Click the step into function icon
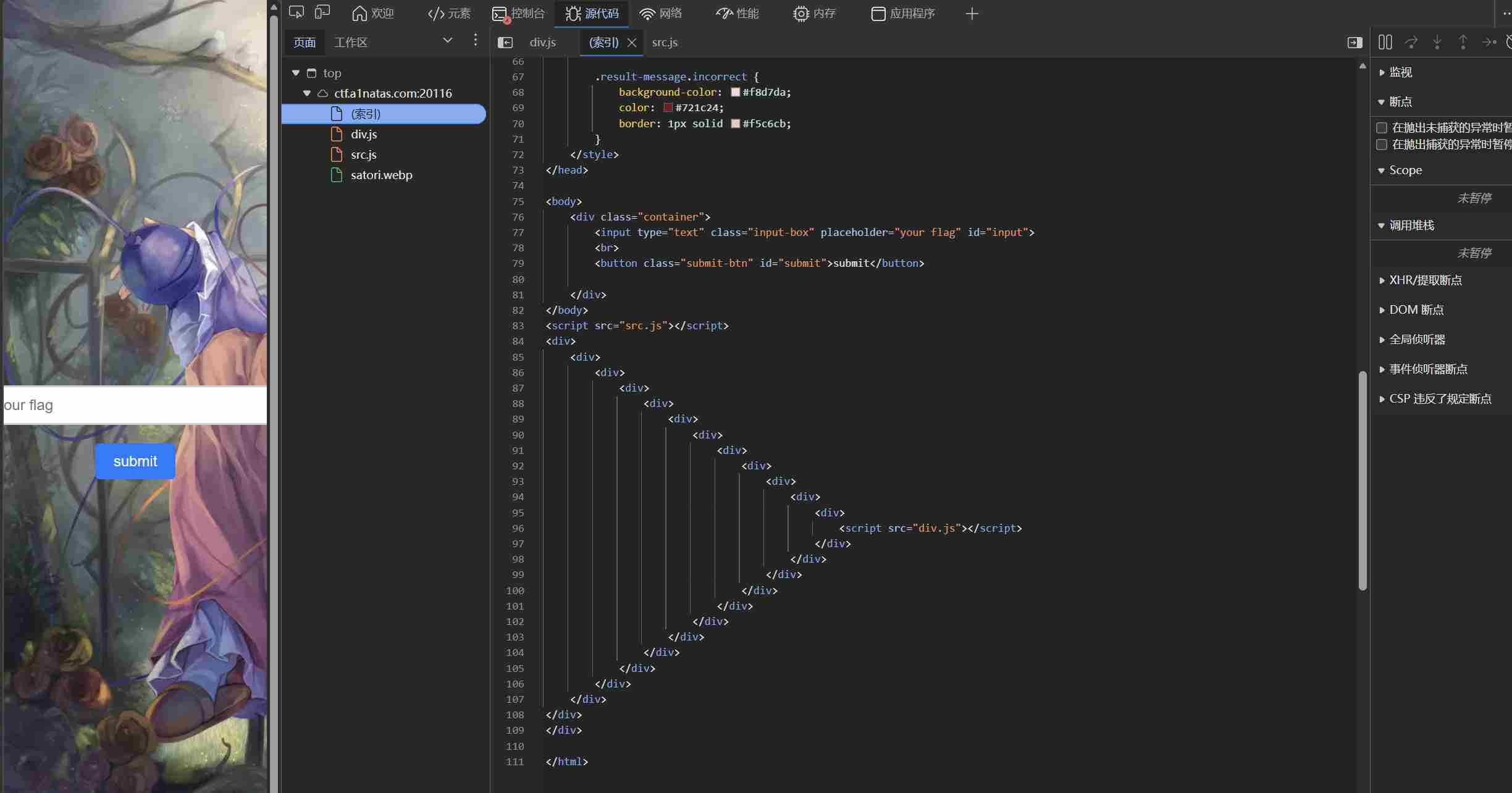 pos(1437,42)
